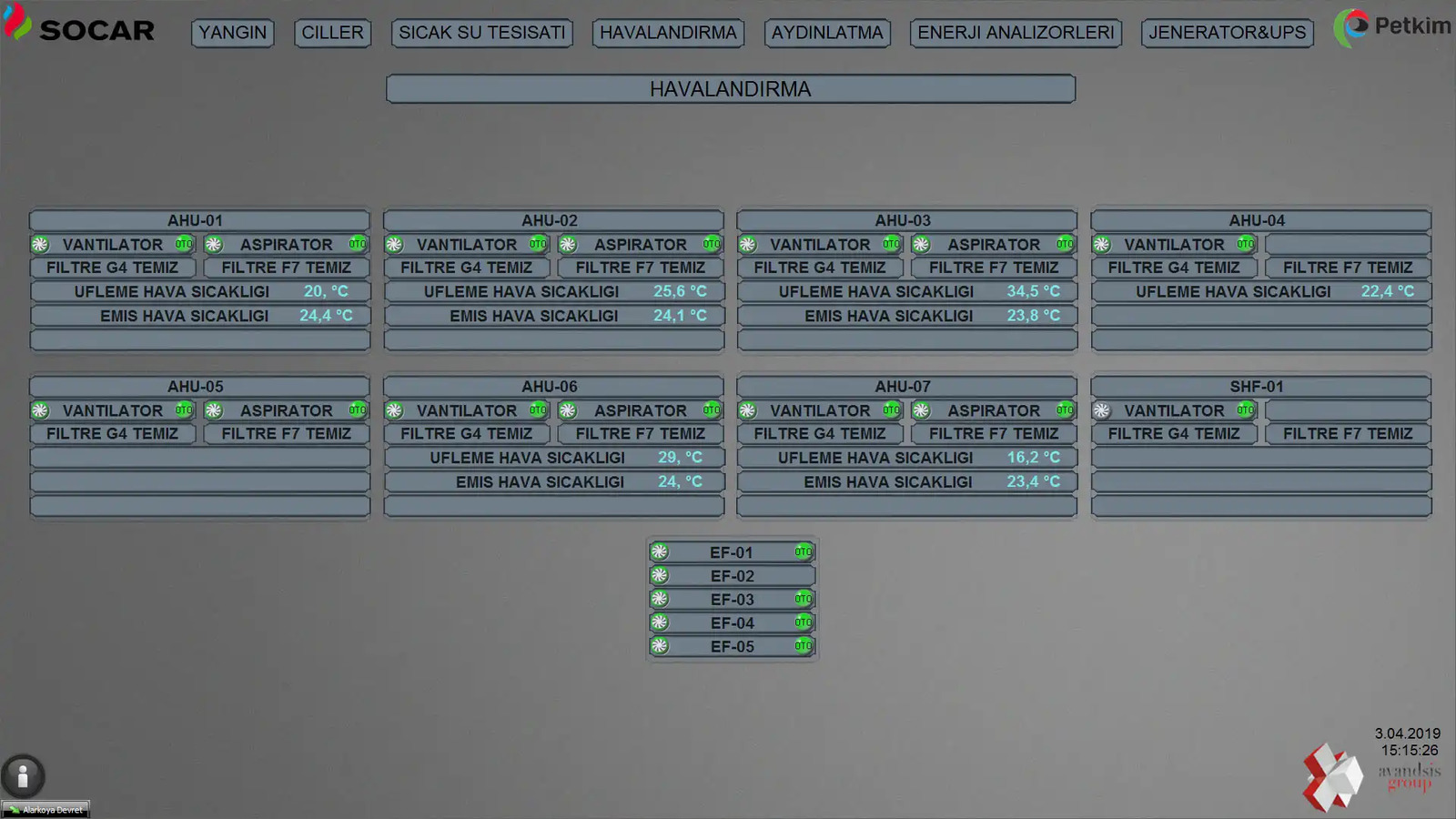This screenshot has width=1456, height=819.
Task: Click the AHU-07 Aspirator fan icon
Action: [921, 410]
